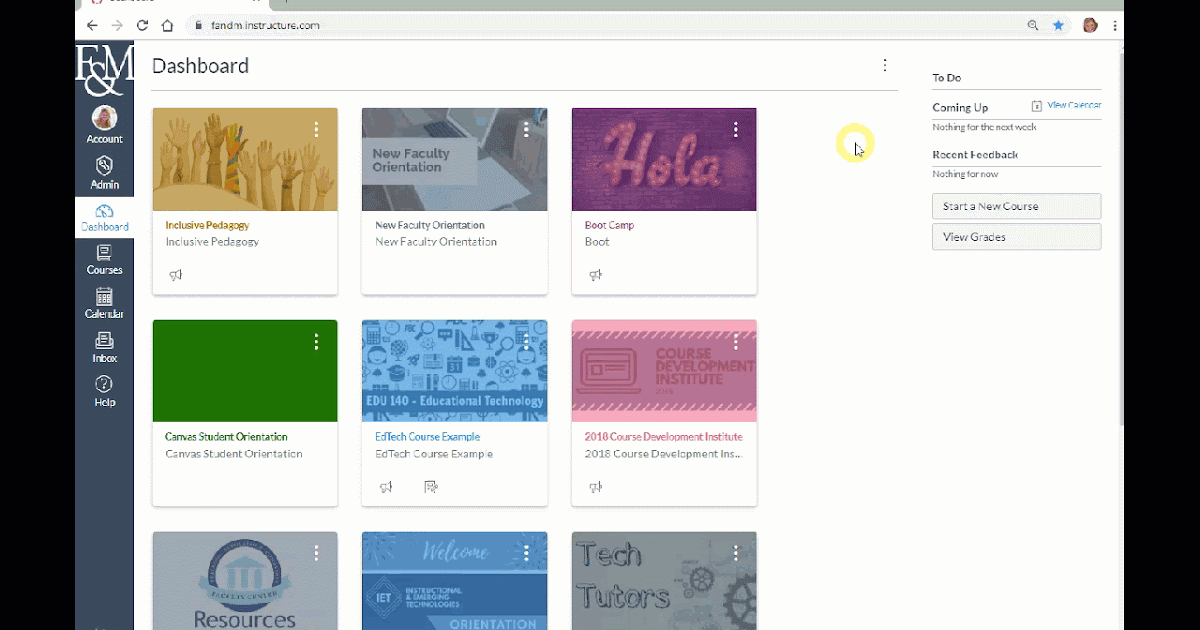The height and width of the screenshot is (630, 1200).
Task: Open View Calendar link
Action: click(1074, 105)
